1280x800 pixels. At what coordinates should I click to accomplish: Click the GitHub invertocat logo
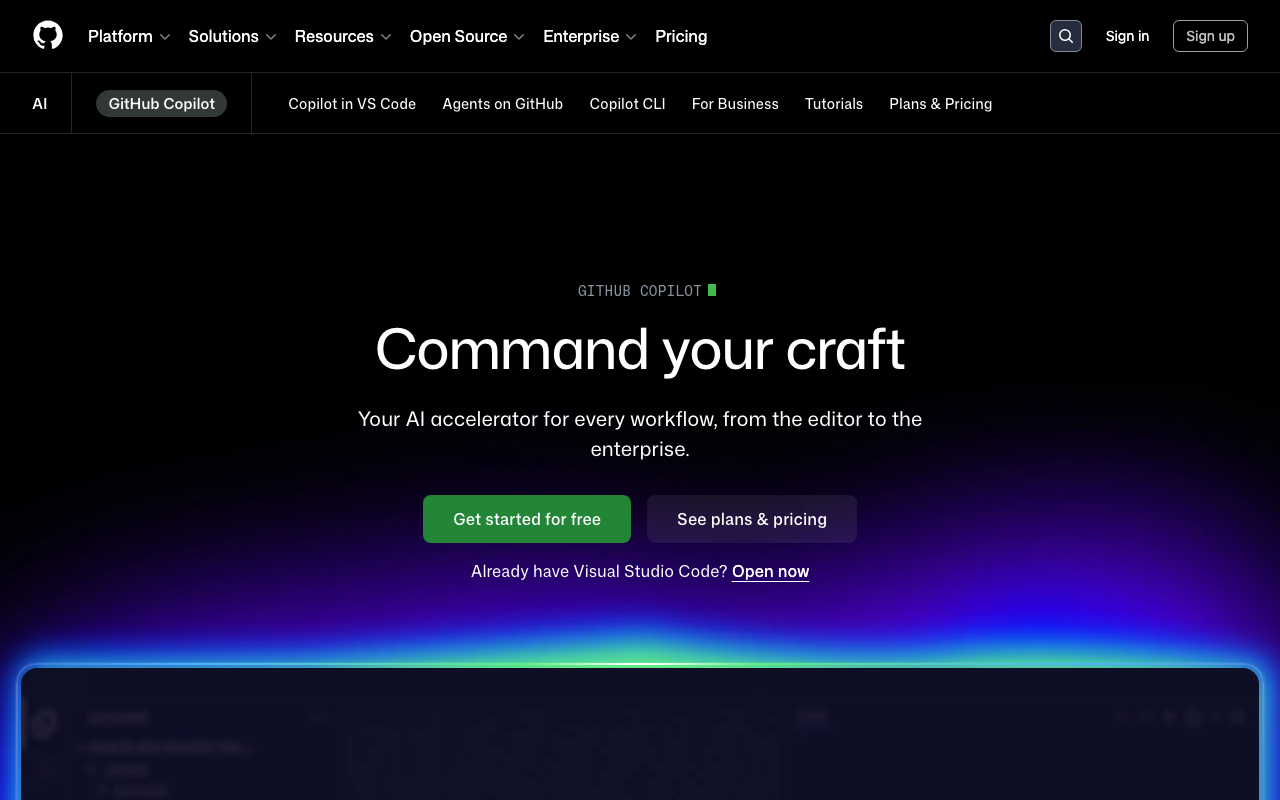pyautogui.click(x=47, y=36)
